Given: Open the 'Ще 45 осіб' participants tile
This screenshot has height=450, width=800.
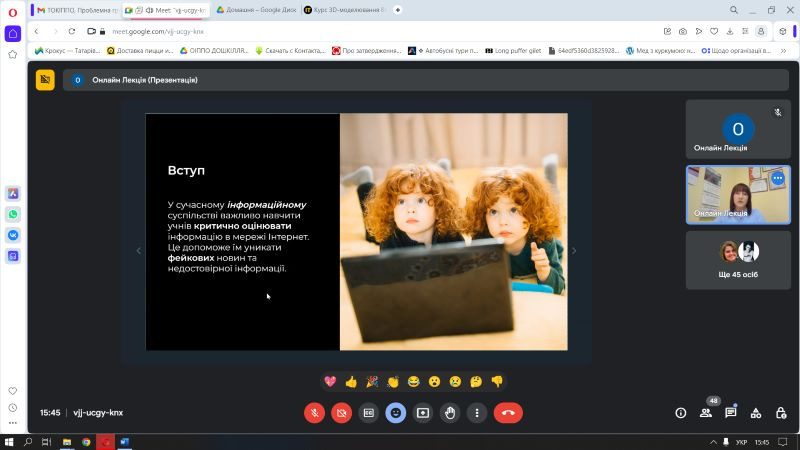Looking at the screenshot, I should click(738, 260).
